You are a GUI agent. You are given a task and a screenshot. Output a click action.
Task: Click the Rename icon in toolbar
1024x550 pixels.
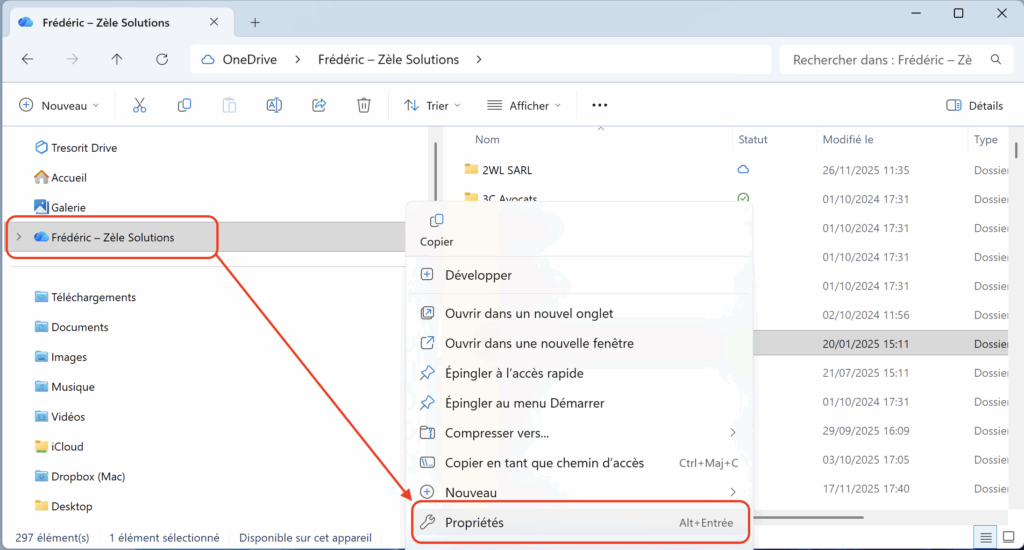pos(274,105)
